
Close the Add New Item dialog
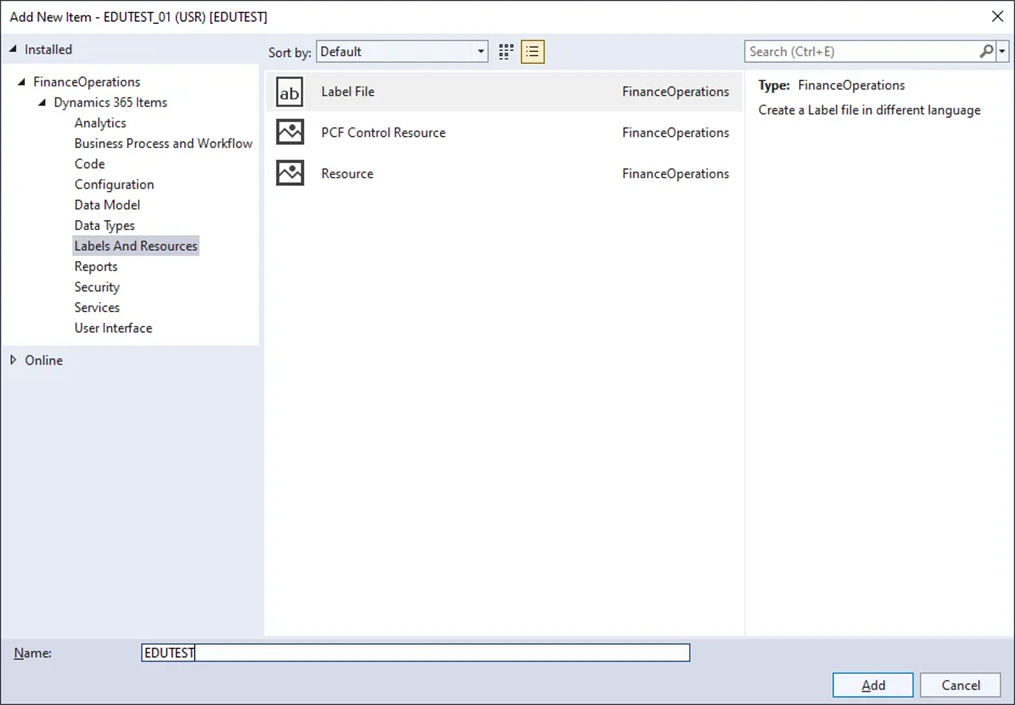pyautogui.click(x=998, y=16)
